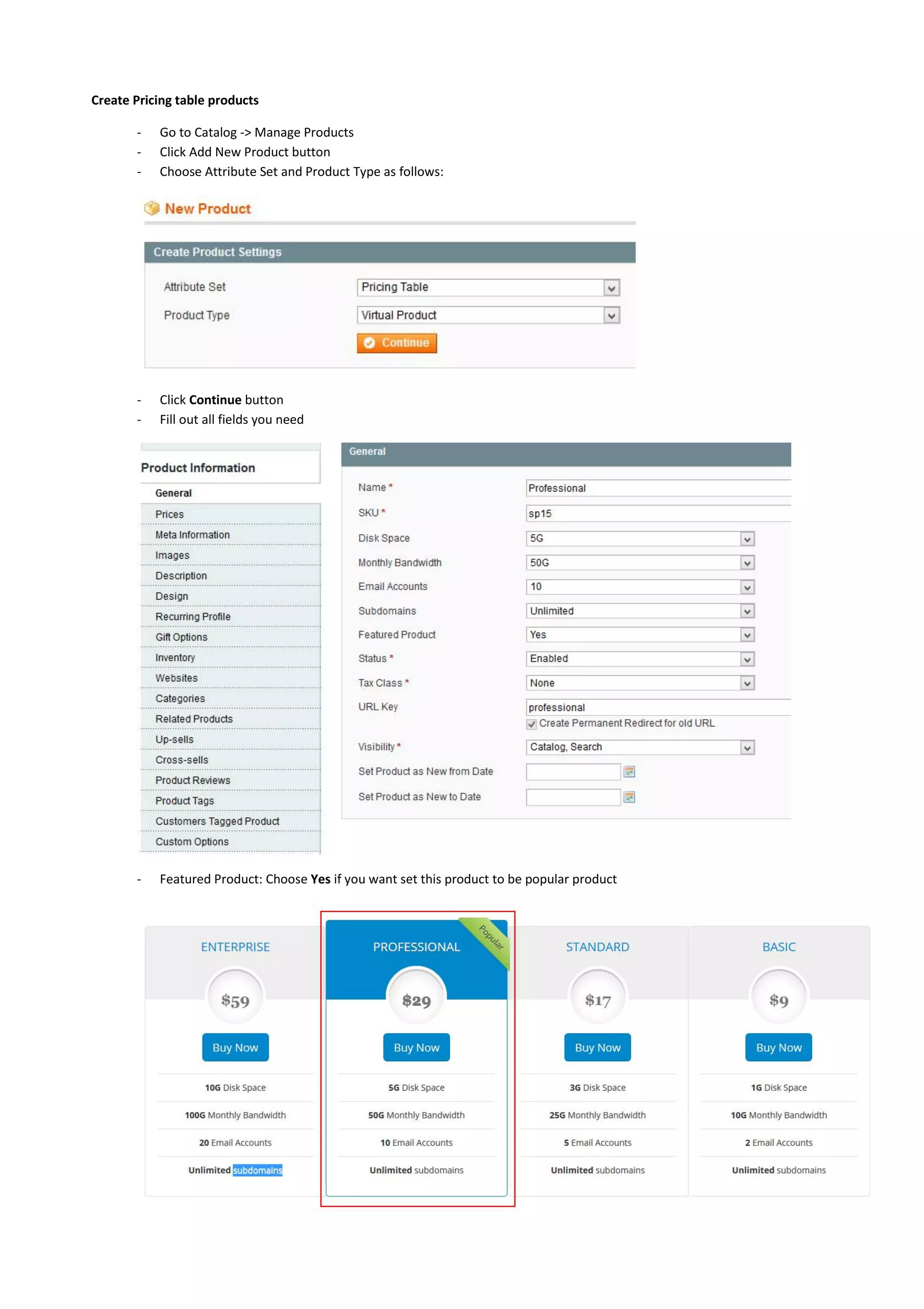This screenshot has width=924, height=1309.
Task: Click '20 Email Accounts' text
Action: click(x=236, y=1142)
